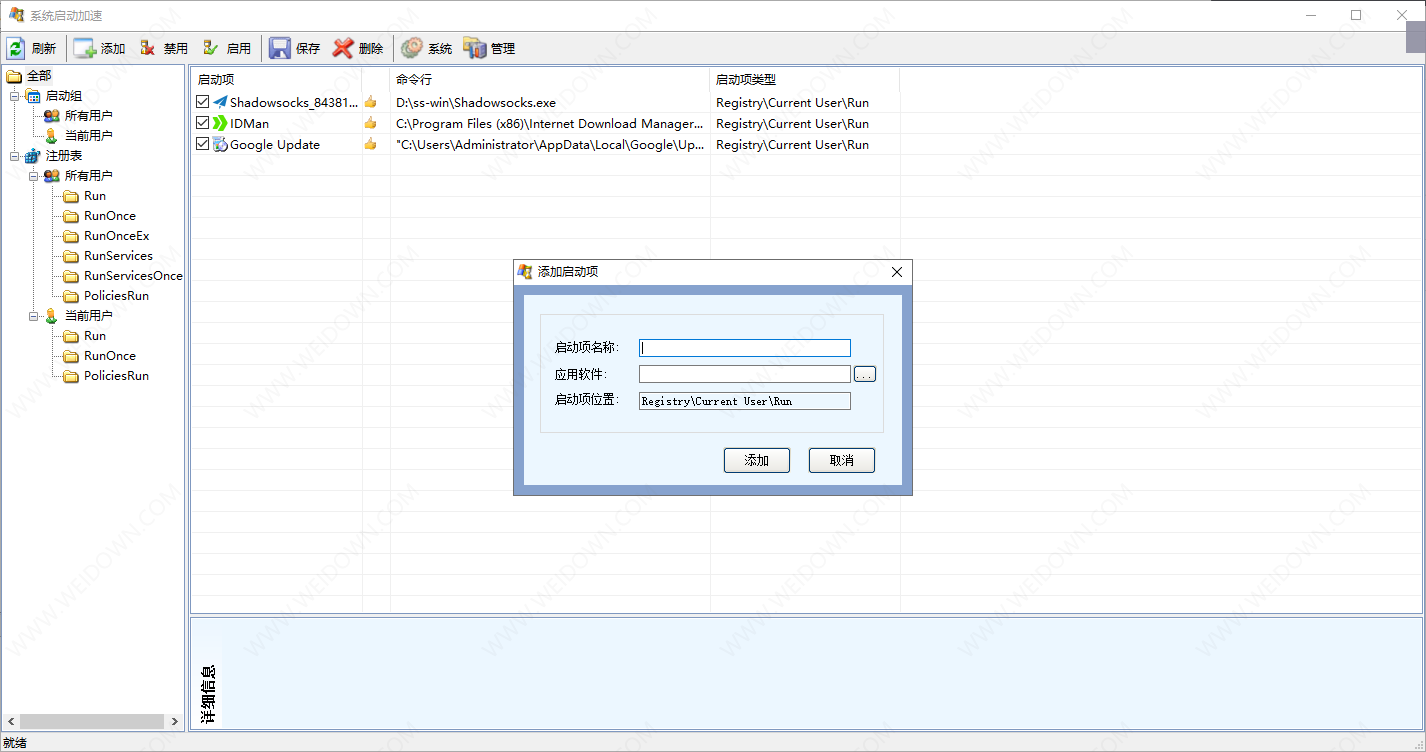Click Google Update's command line cell
1426x752 pixels.
tap(550, 144)
